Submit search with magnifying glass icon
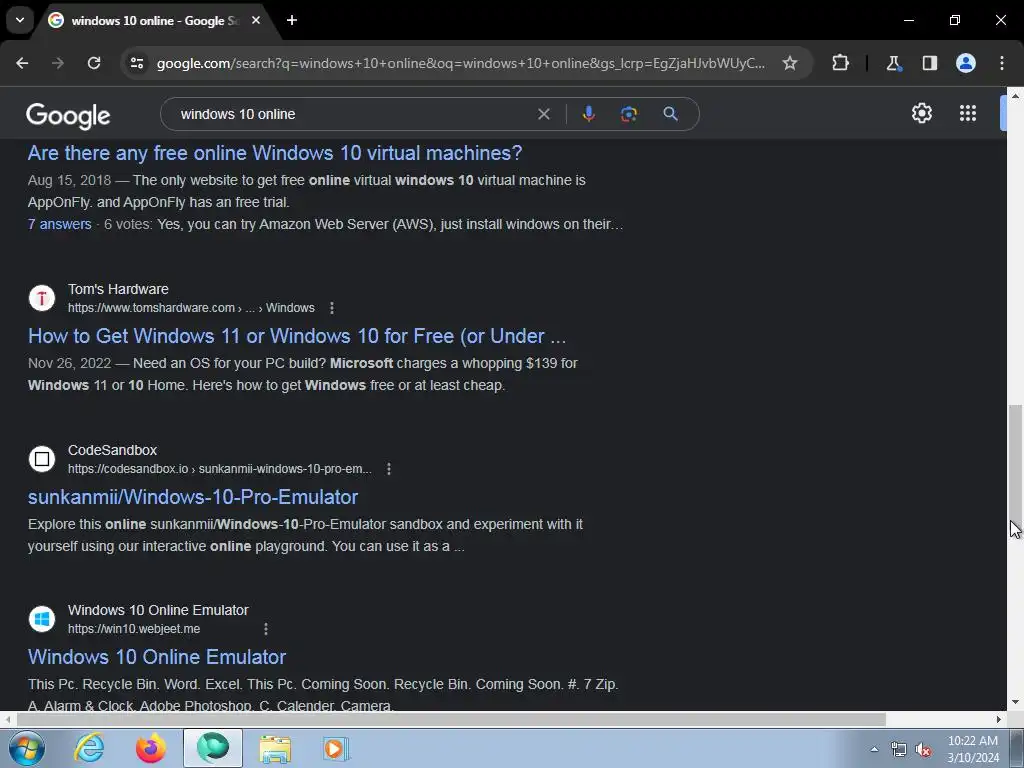The width and height of the screenshot is (1024, 768). (x=670, y=114)
